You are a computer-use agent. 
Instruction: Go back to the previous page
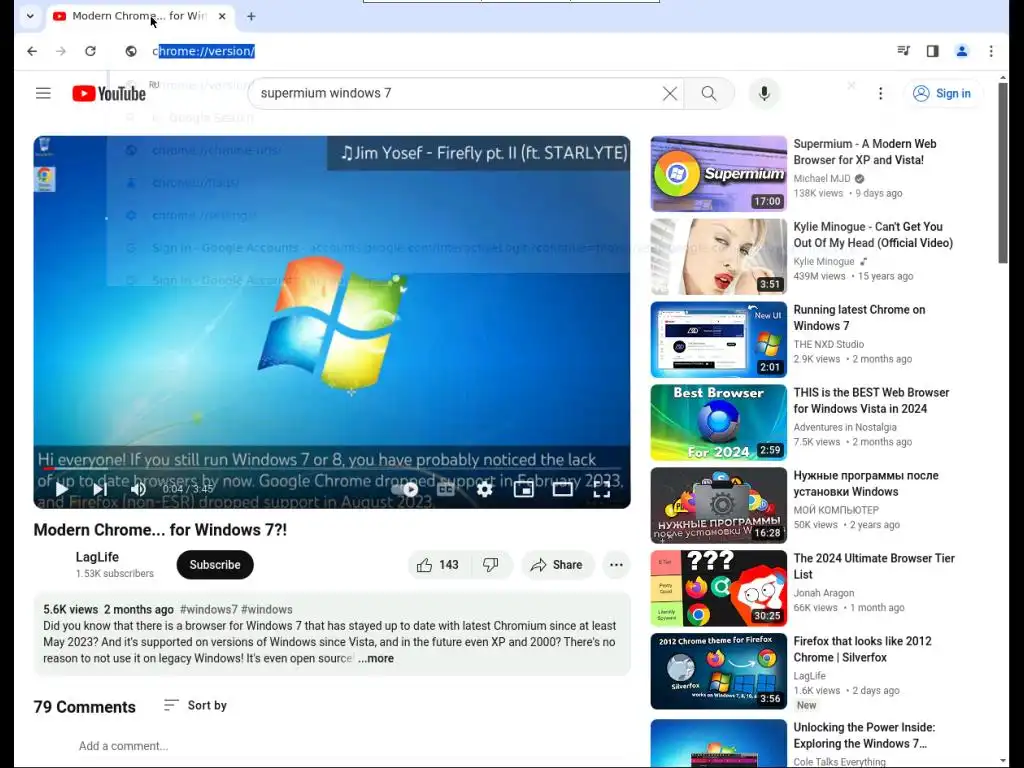point(32,51)
